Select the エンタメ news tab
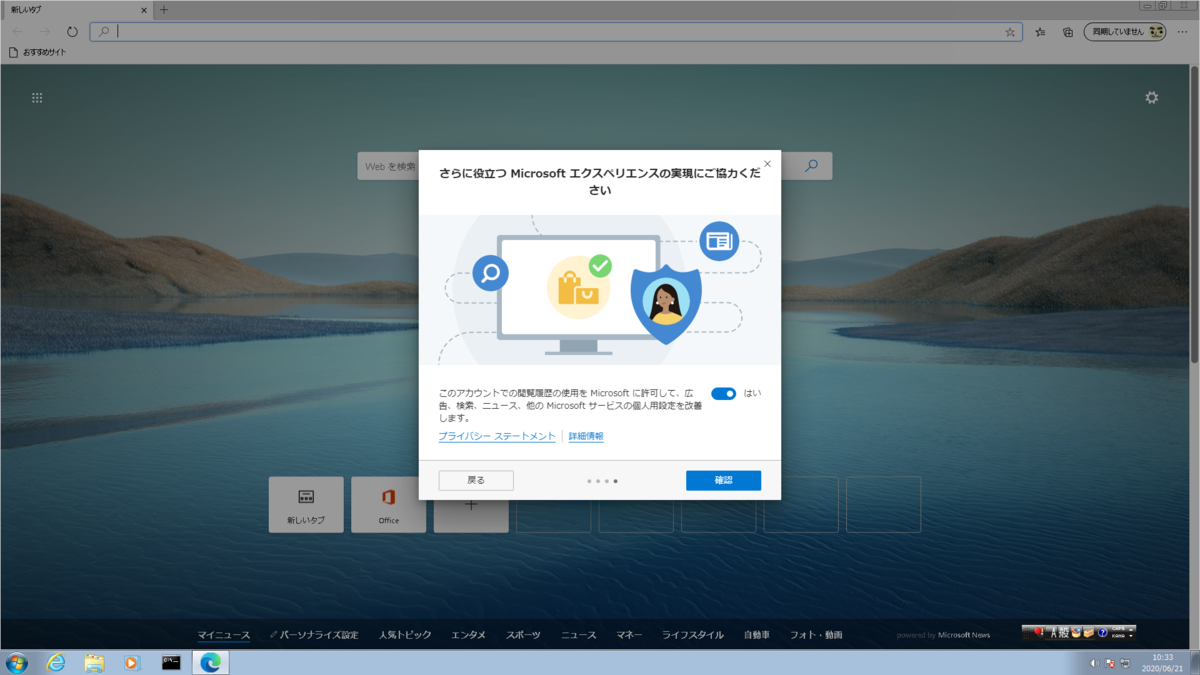This screenshot has height=675, width=1200. point(468,635)
